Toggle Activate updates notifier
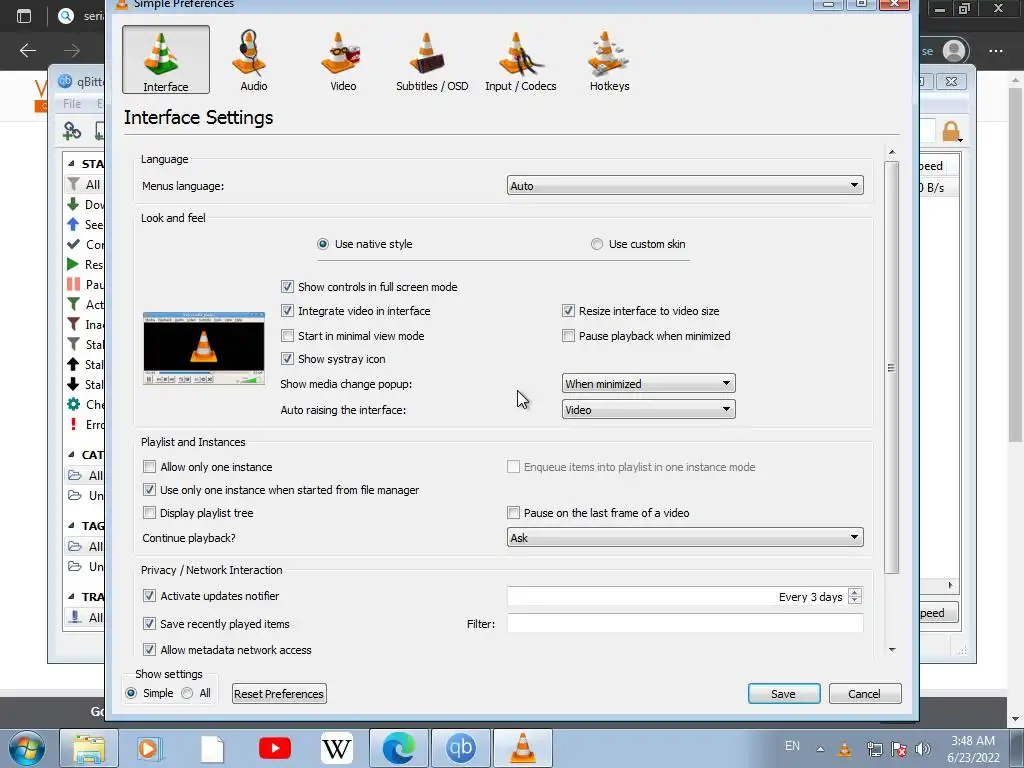The image size is (1024, 768). coord(150,596)
